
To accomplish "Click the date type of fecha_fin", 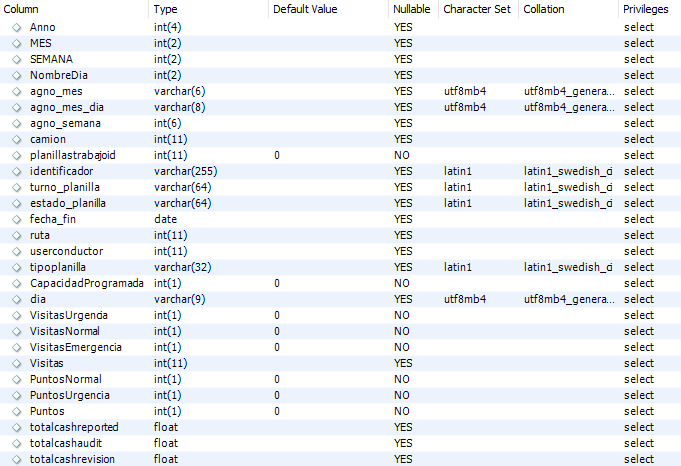I will coord(165,220).
